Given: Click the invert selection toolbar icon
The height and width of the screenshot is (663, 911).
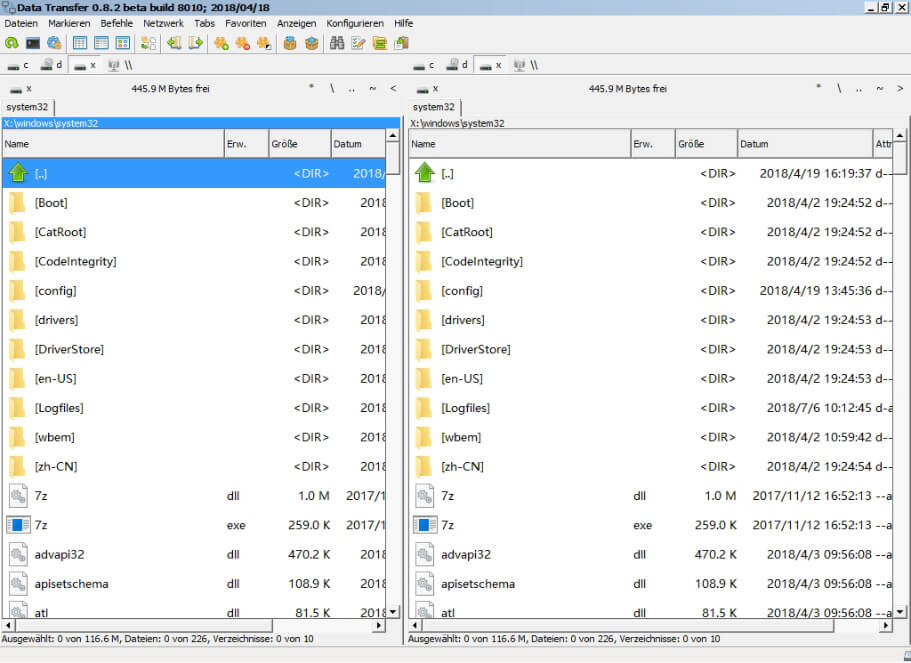Looking at the screenshot, I should (x=264, y=43).
